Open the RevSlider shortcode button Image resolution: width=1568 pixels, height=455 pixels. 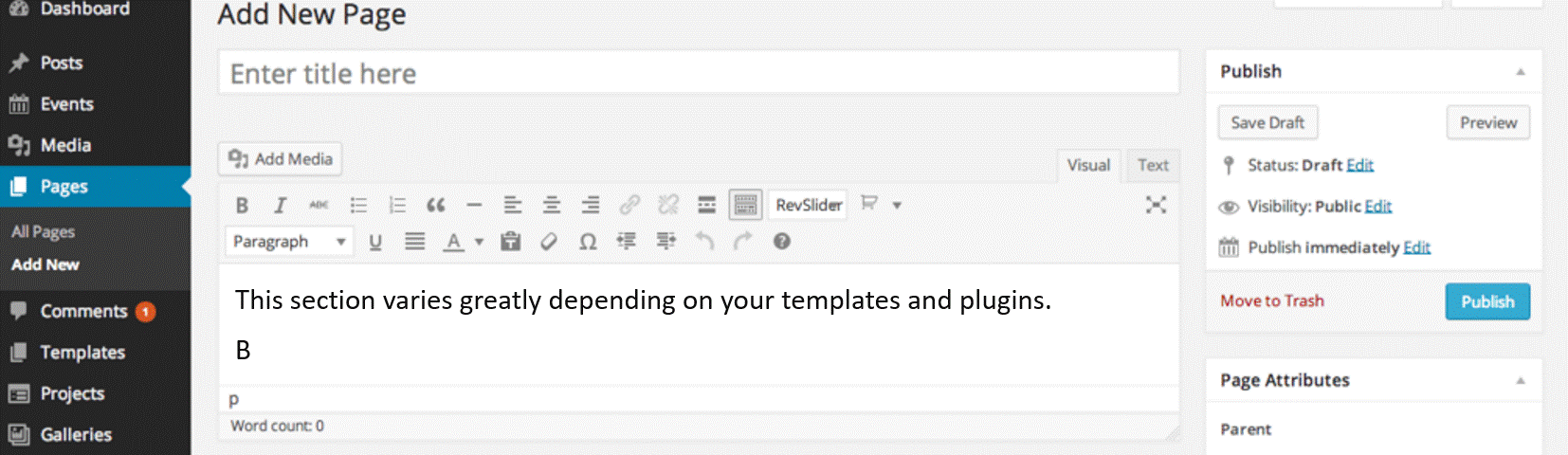(x=809, y=205)
